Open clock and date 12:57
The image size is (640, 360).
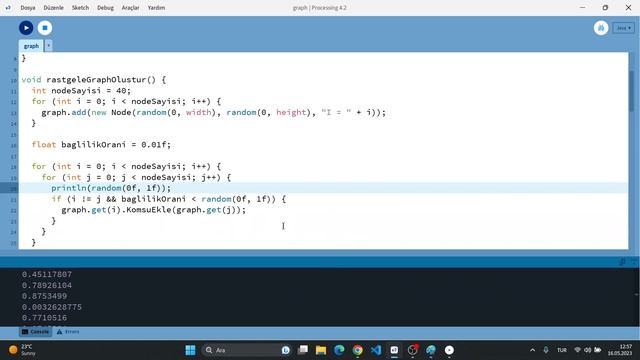click(620, 350)
